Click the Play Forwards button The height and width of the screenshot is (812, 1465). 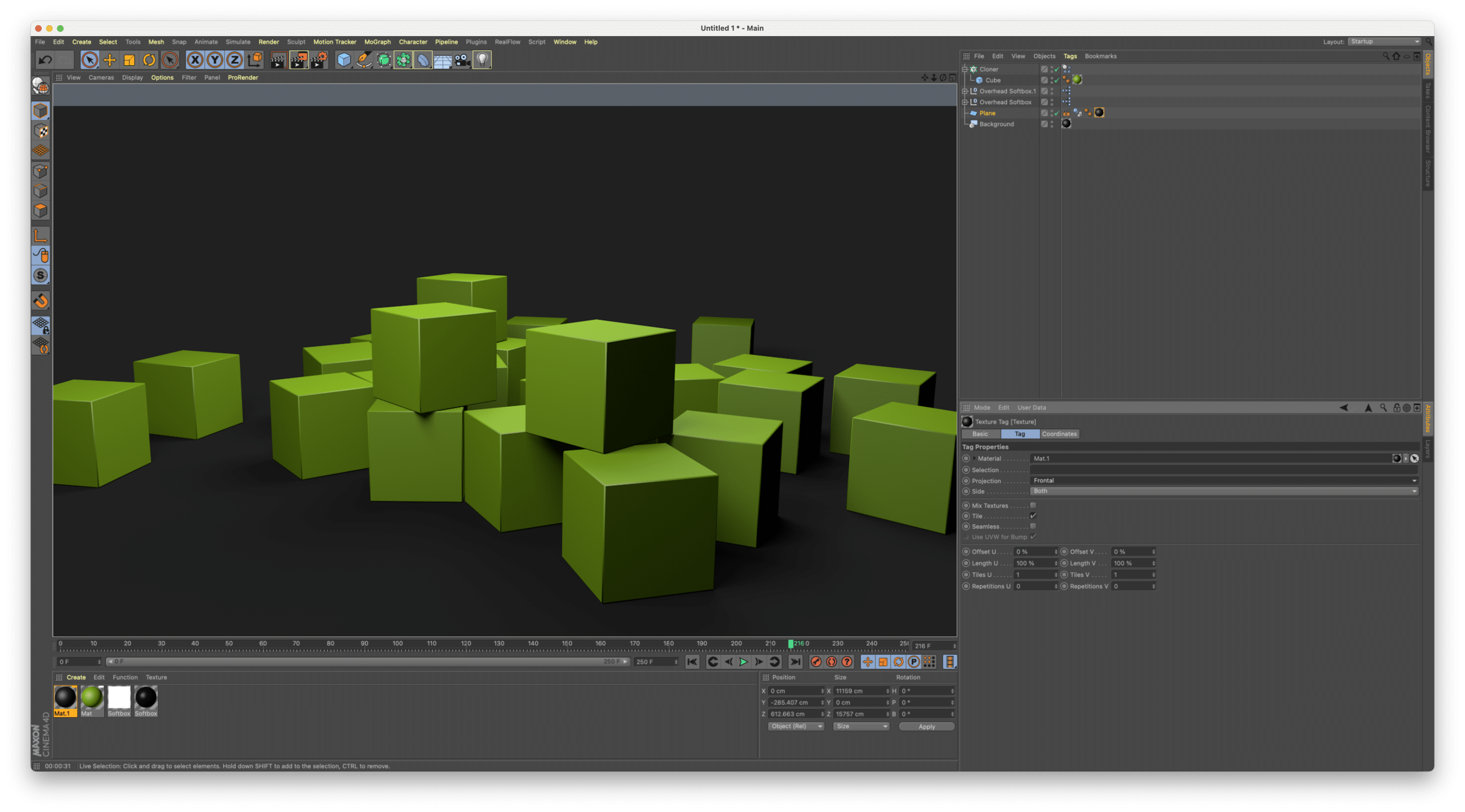pyautogui.click(x=743, y=662)
